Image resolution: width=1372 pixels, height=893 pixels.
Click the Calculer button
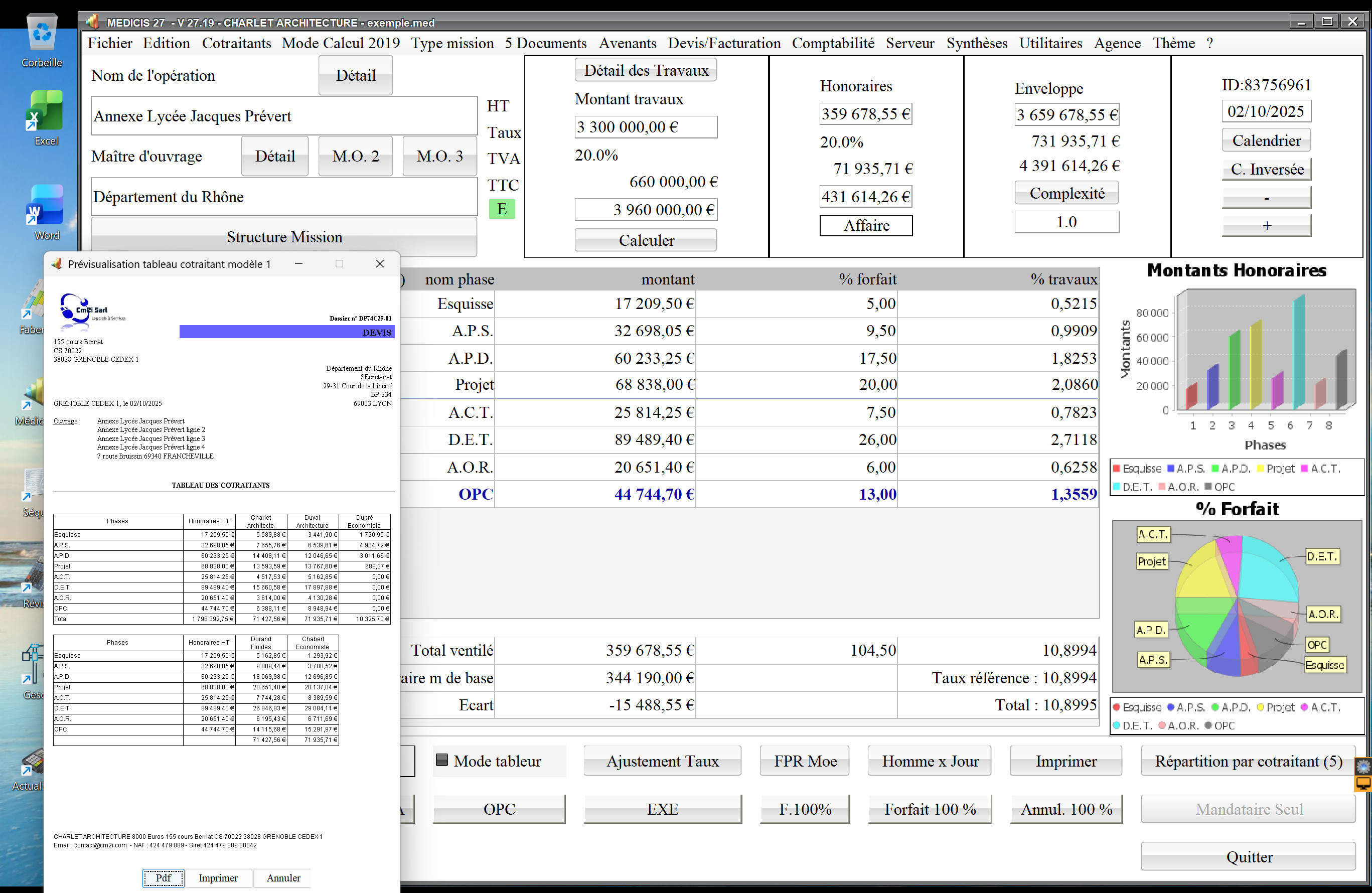tap(646, 240)
